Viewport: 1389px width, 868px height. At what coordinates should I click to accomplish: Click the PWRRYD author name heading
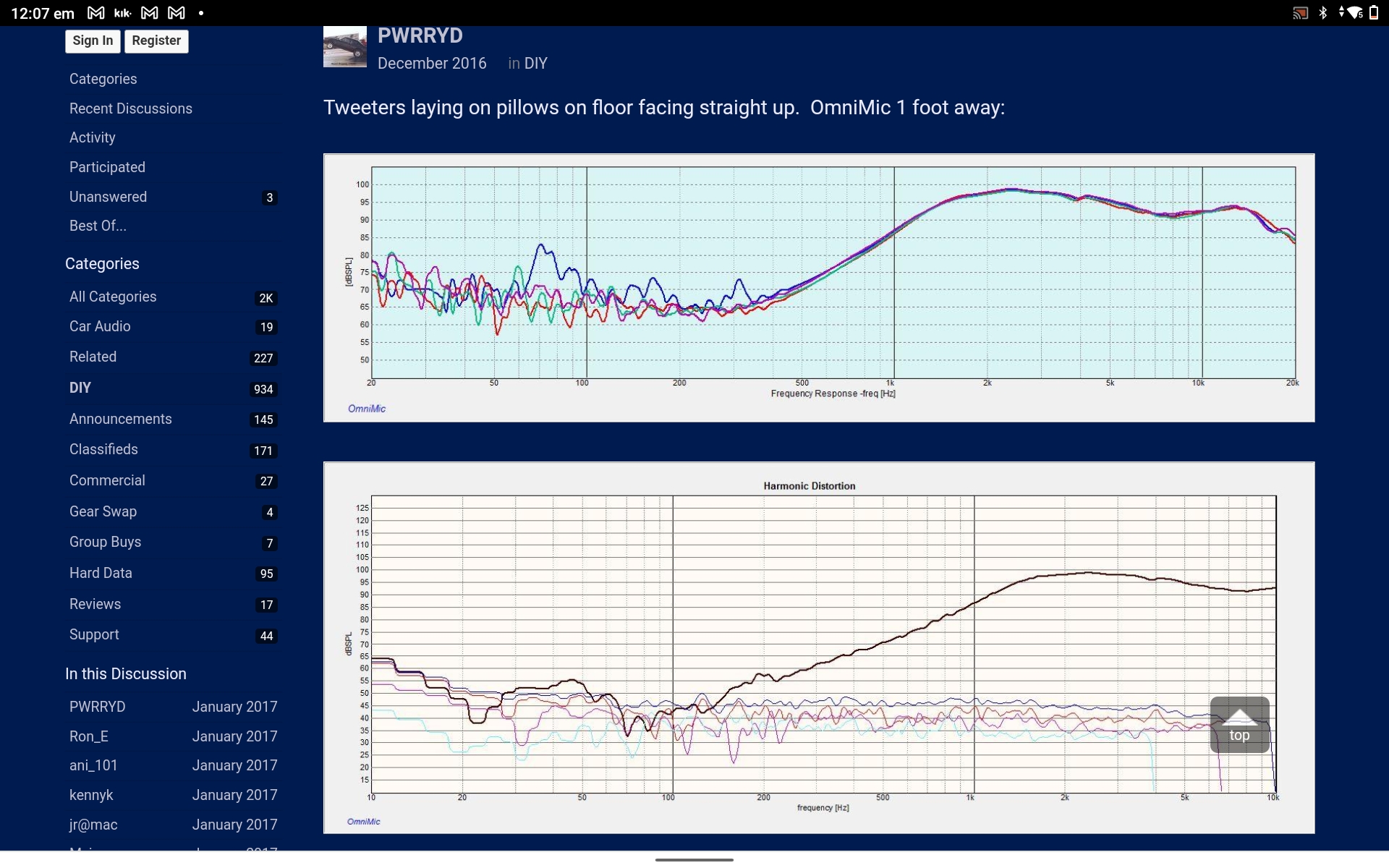(x=420, y=35)
